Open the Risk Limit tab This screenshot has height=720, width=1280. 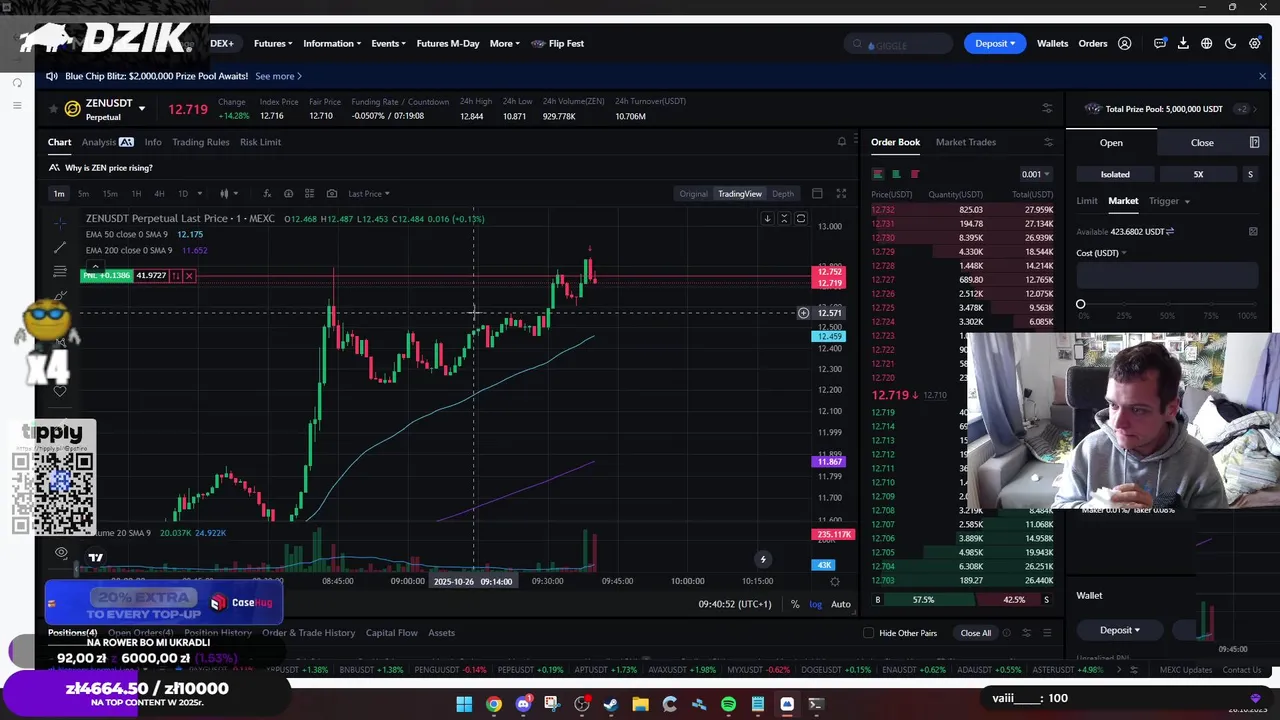(260, 142)
